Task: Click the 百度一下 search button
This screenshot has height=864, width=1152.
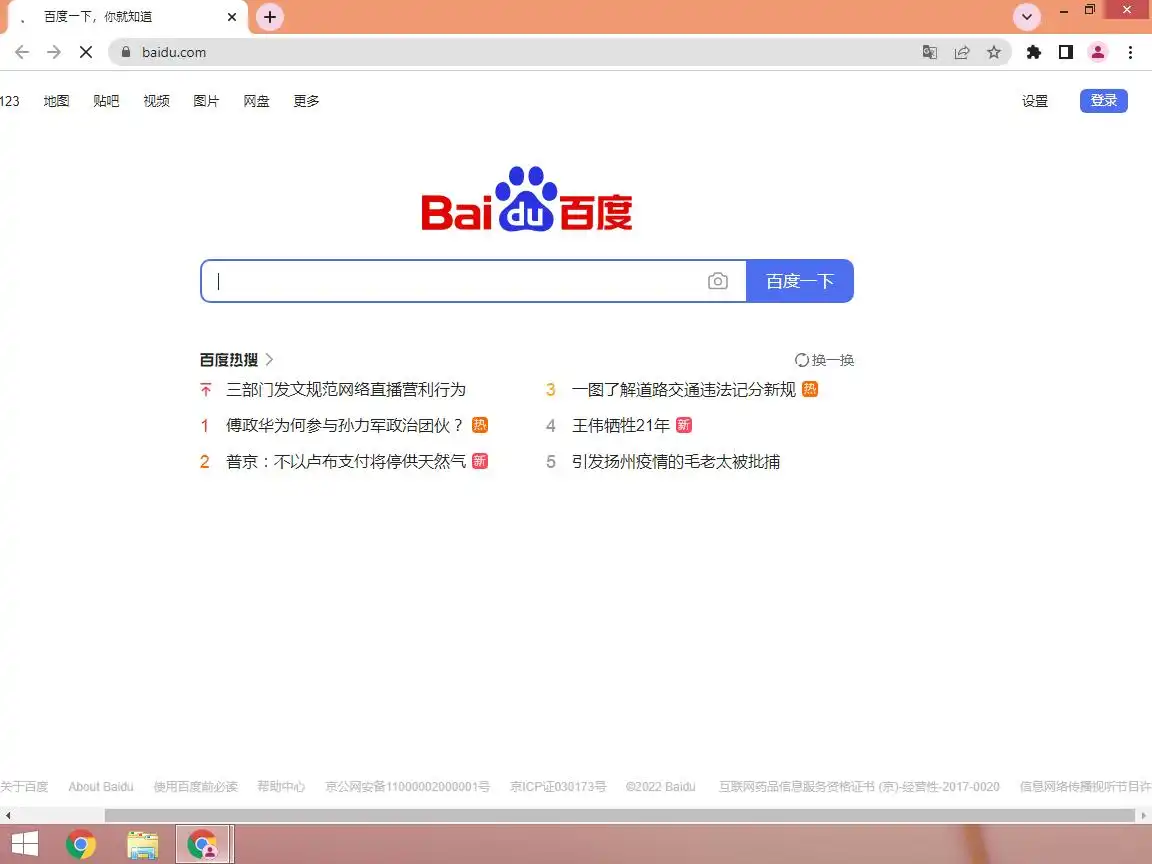Action: pyautogui.click(x=800, y=281)
